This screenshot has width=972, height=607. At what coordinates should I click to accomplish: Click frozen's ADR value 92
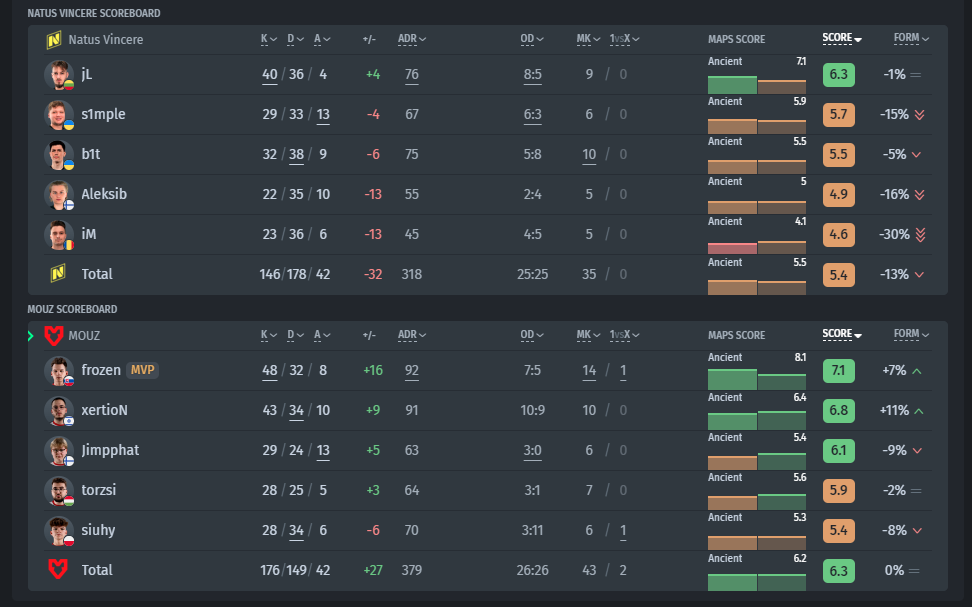pos(412,371)
